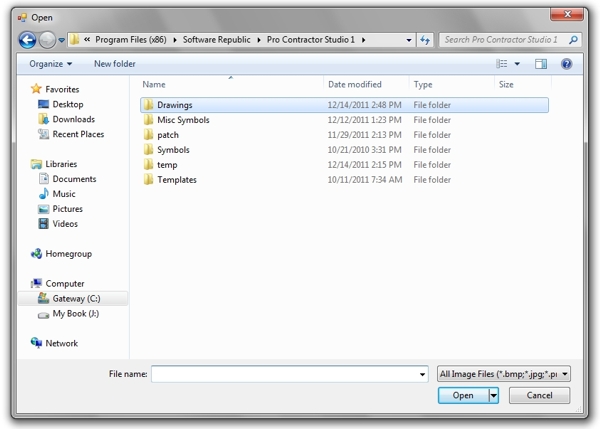
Task: Toggle the preview pane icon
Action: pos(541,64)
